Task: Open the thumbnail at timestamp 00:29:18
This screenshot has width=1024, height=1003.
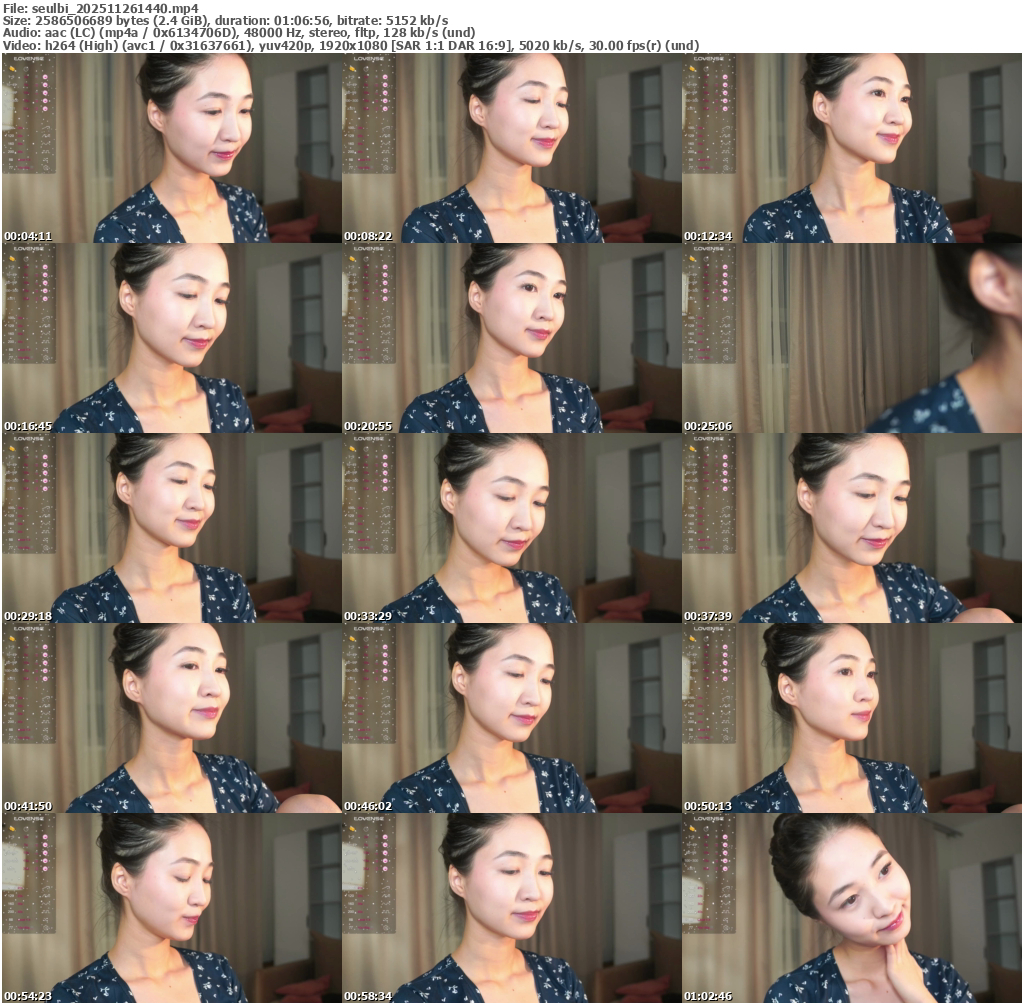Action: point(172,528)
